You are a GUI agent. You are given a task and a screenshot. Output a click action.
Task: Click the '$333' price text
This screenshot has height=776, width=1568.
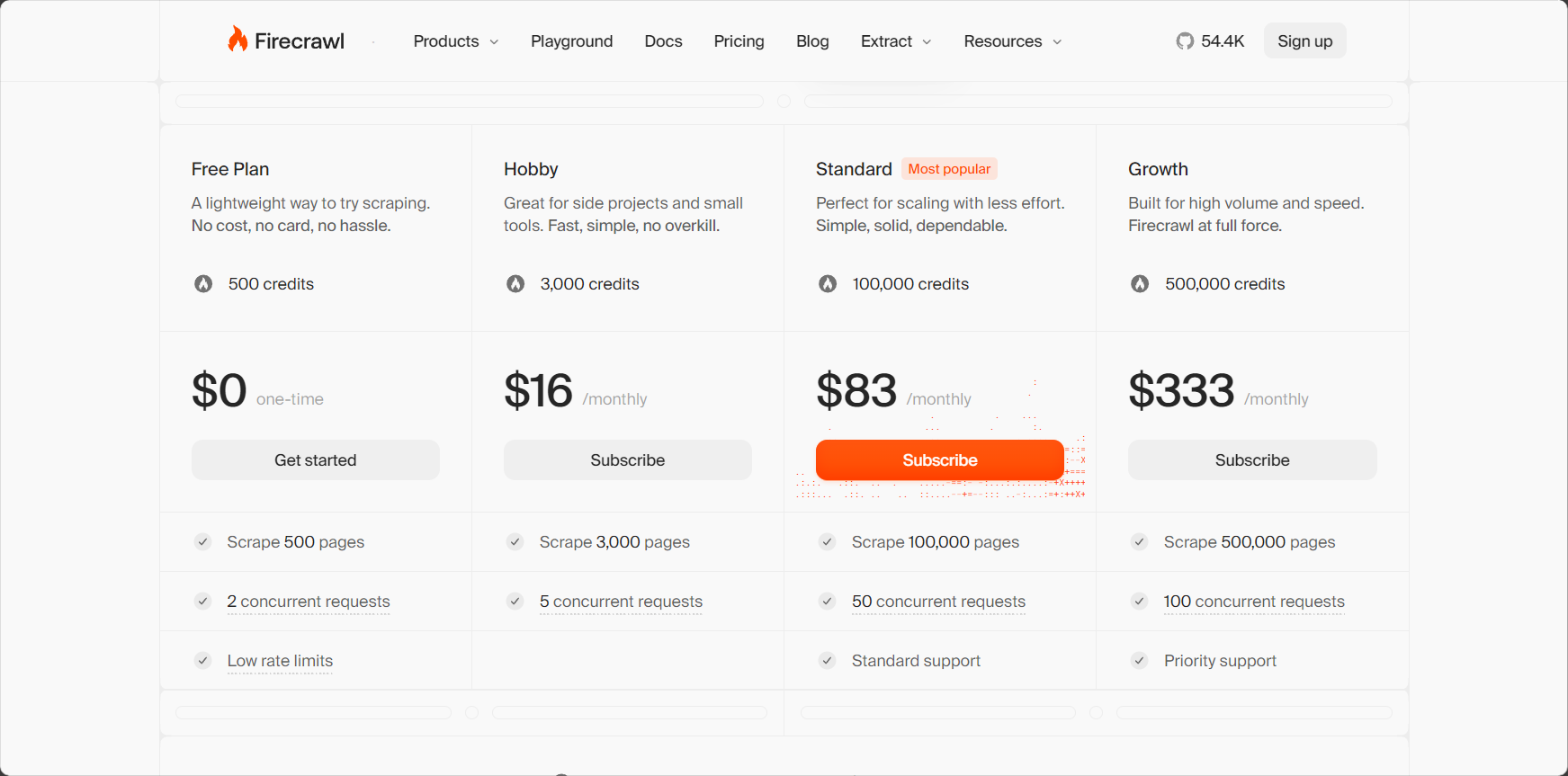(1181, 390)
